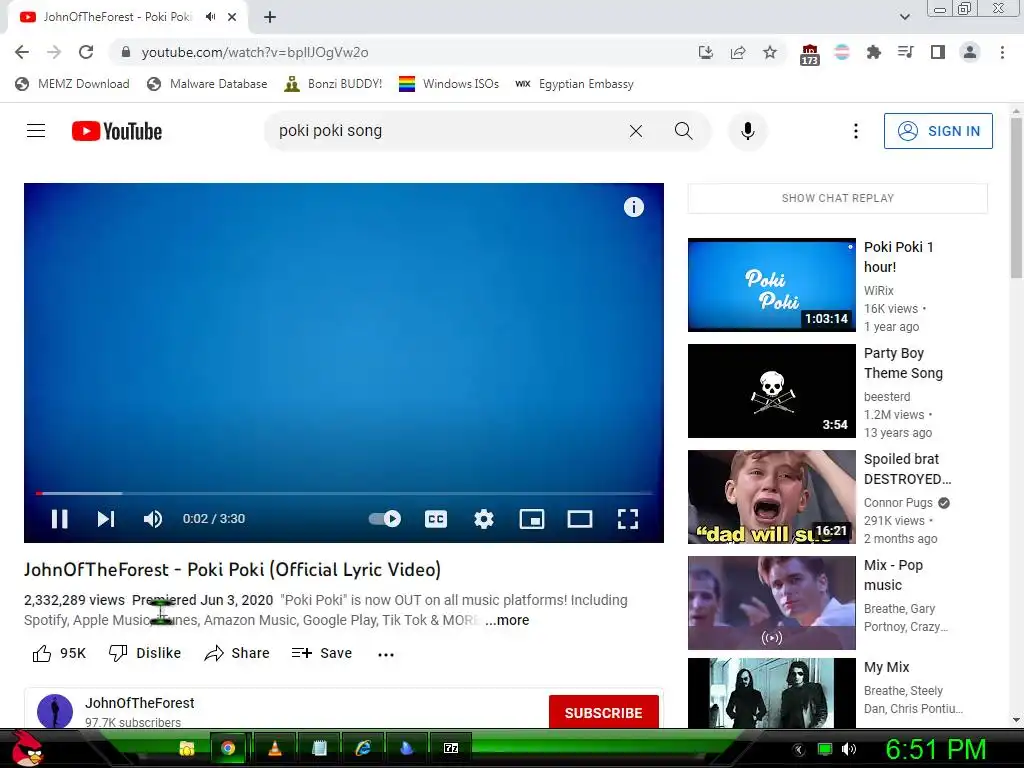
Task: Reload the page
Action: [x=86, y=52]
